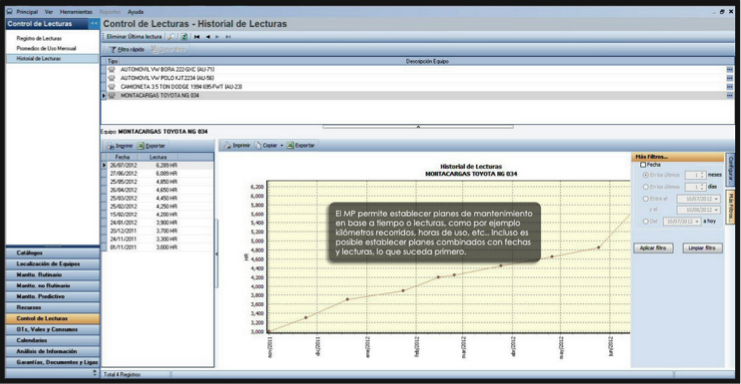
Task: Go to previous record navigation arrow
Action: coord(208,37)
